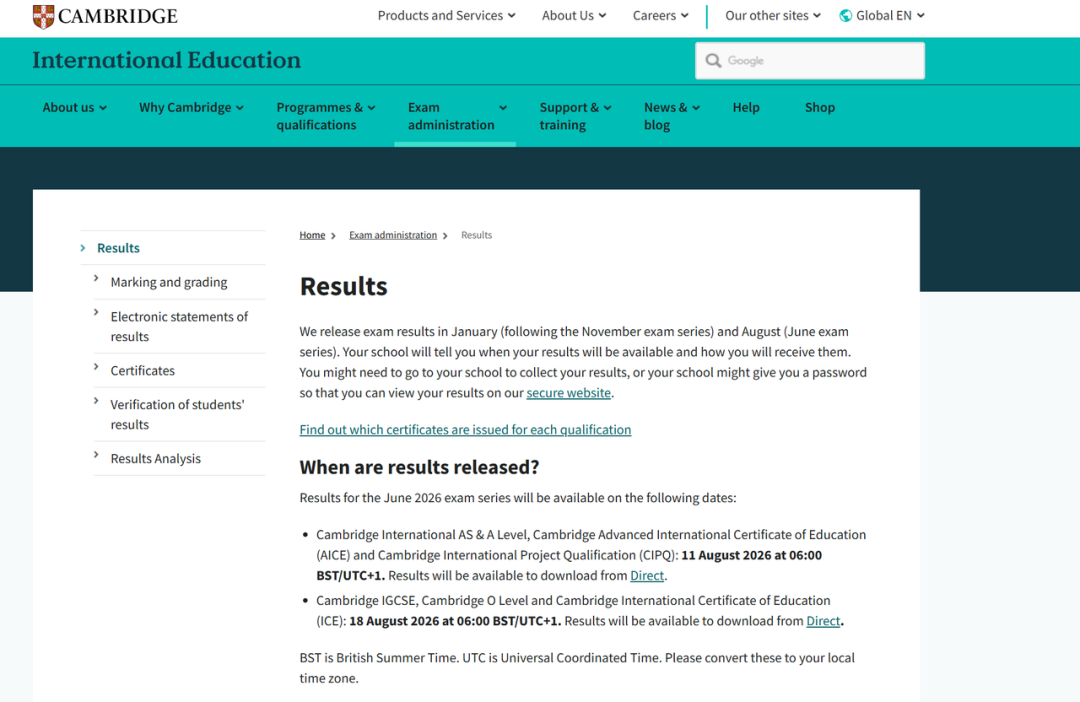Click When are results released? heading
Viewport: 1080px width, 702px height.
click(x=419, y=467)
